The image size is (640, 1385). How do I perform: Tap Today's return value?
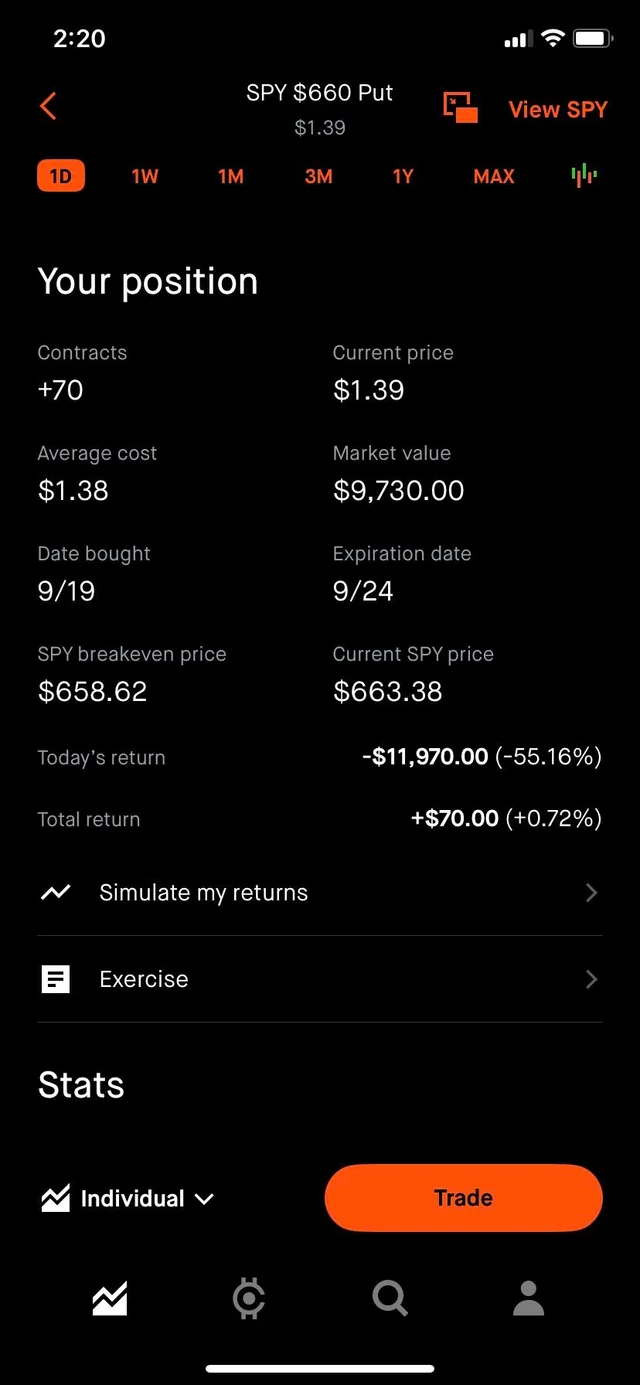pyautogui.click(x=480, y=757)
